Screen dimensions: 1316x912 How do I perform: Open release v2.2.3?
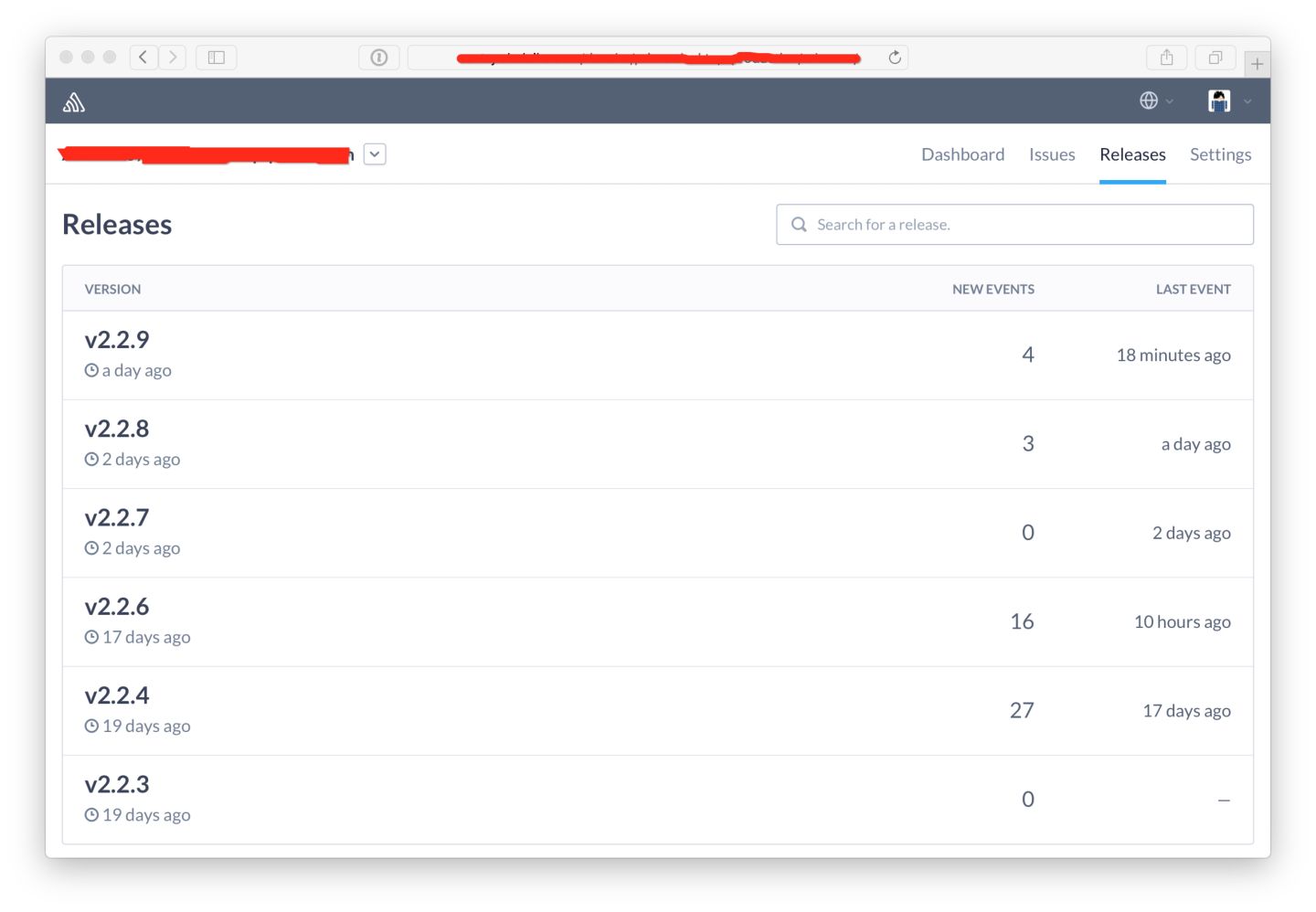(x=117, y=784)
